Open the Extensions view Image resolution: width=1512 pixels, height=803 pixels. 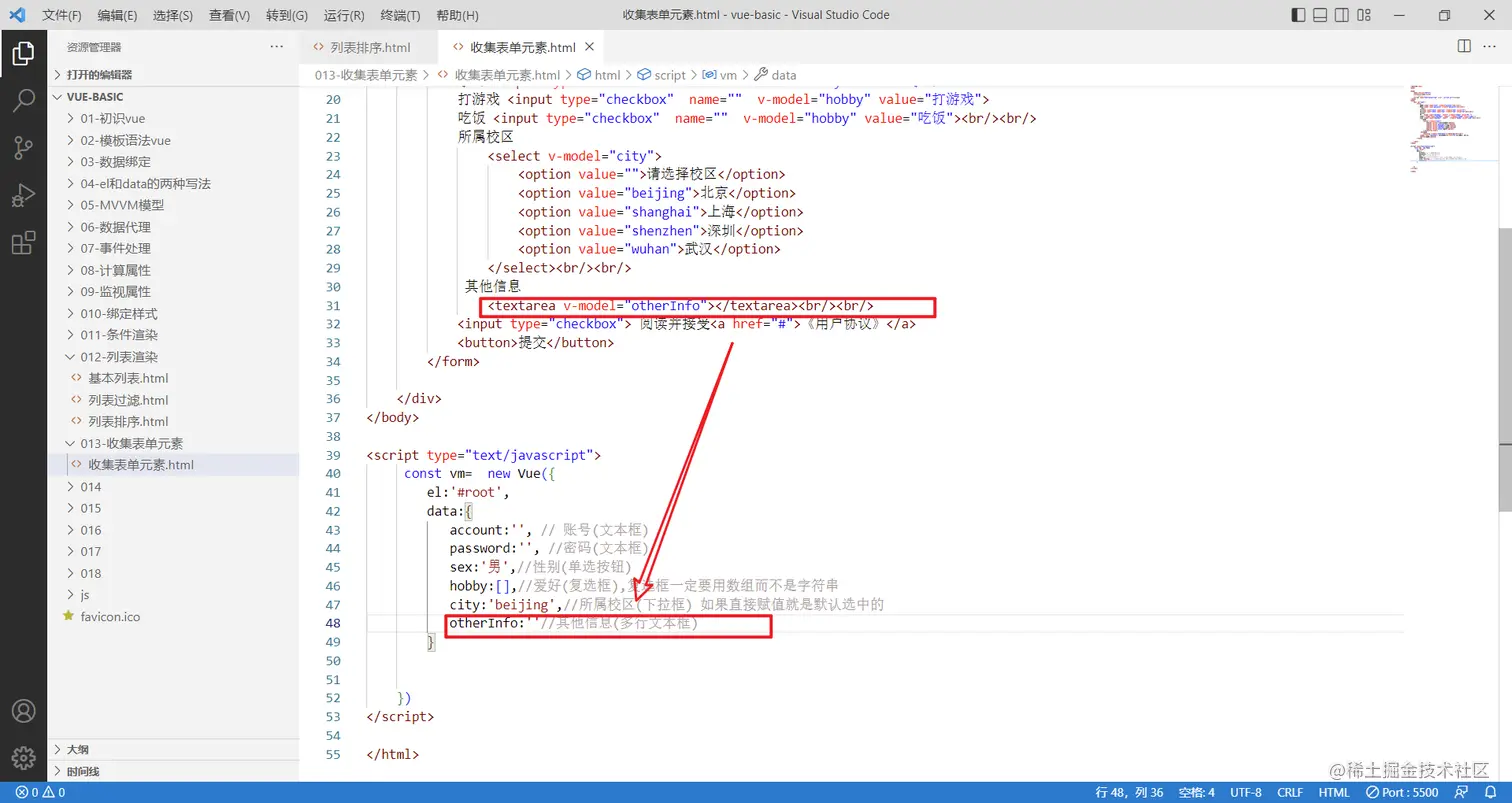23,242
